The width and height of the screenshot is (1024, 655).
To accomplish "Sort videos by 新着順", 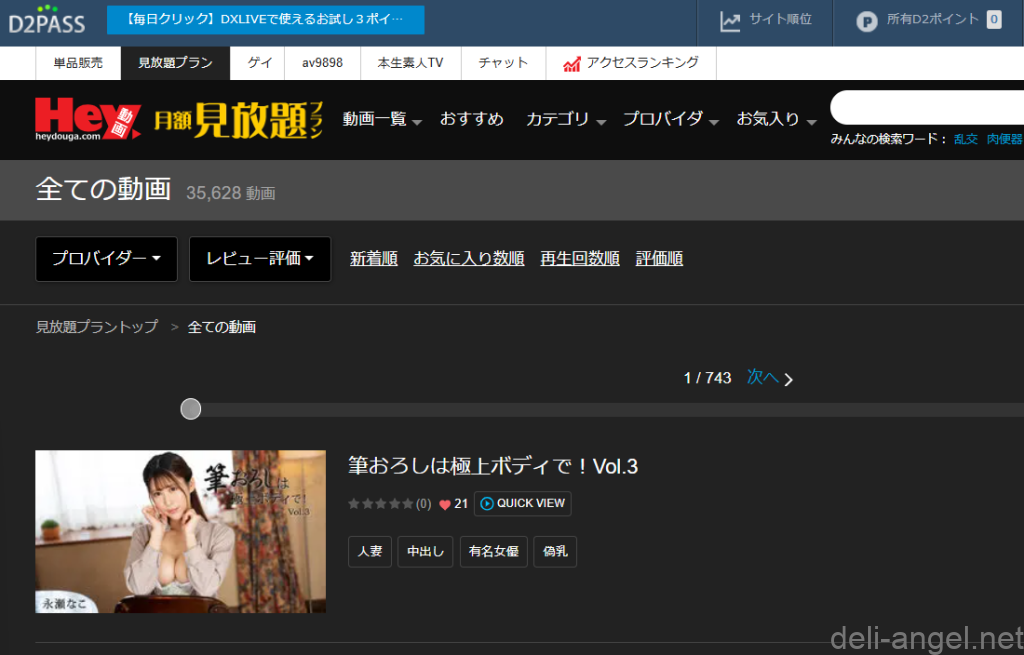I will 374,259.
